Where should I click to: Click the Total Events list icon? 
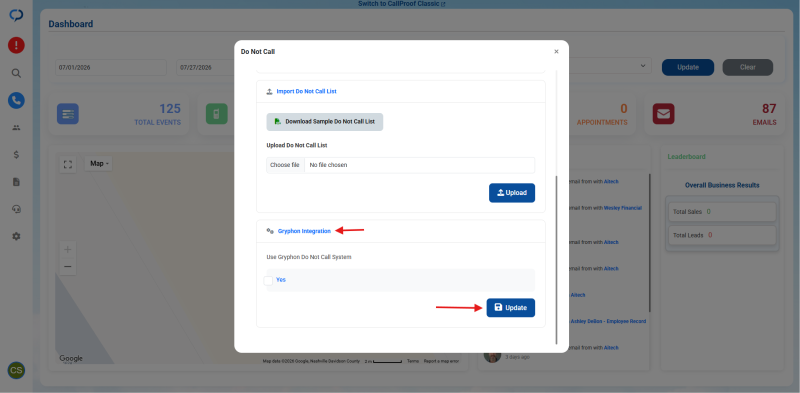pyautogui.click(x=67, y=114)
